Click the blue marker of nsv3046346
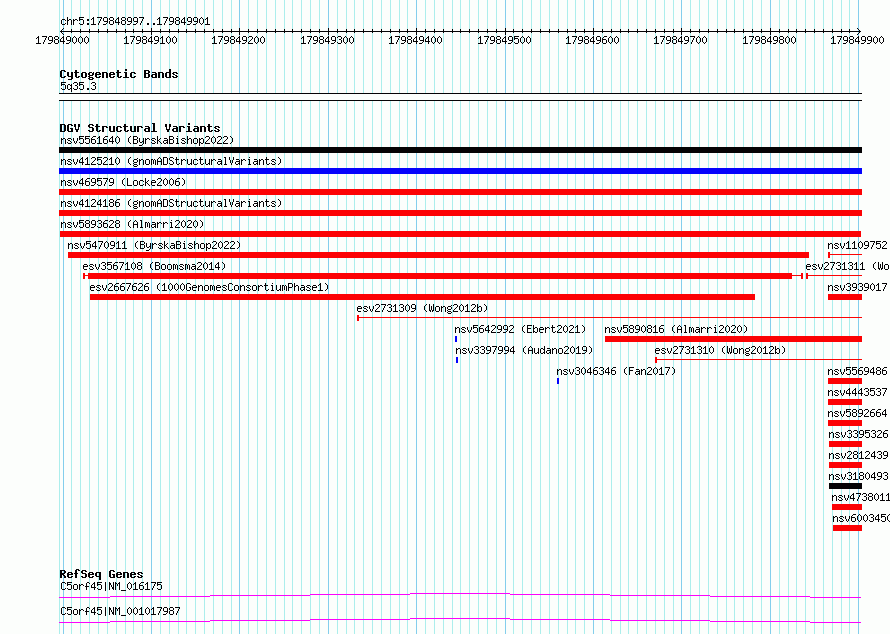Screen dimensions: 890x634 (558, 381)
